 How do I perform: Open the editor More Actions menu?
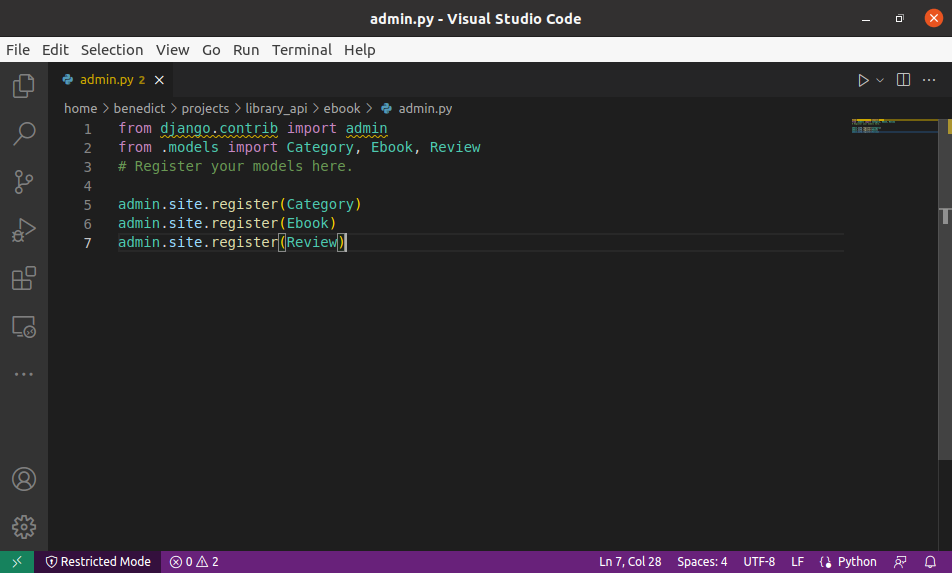pyautogui.click(x=929, y=80)
